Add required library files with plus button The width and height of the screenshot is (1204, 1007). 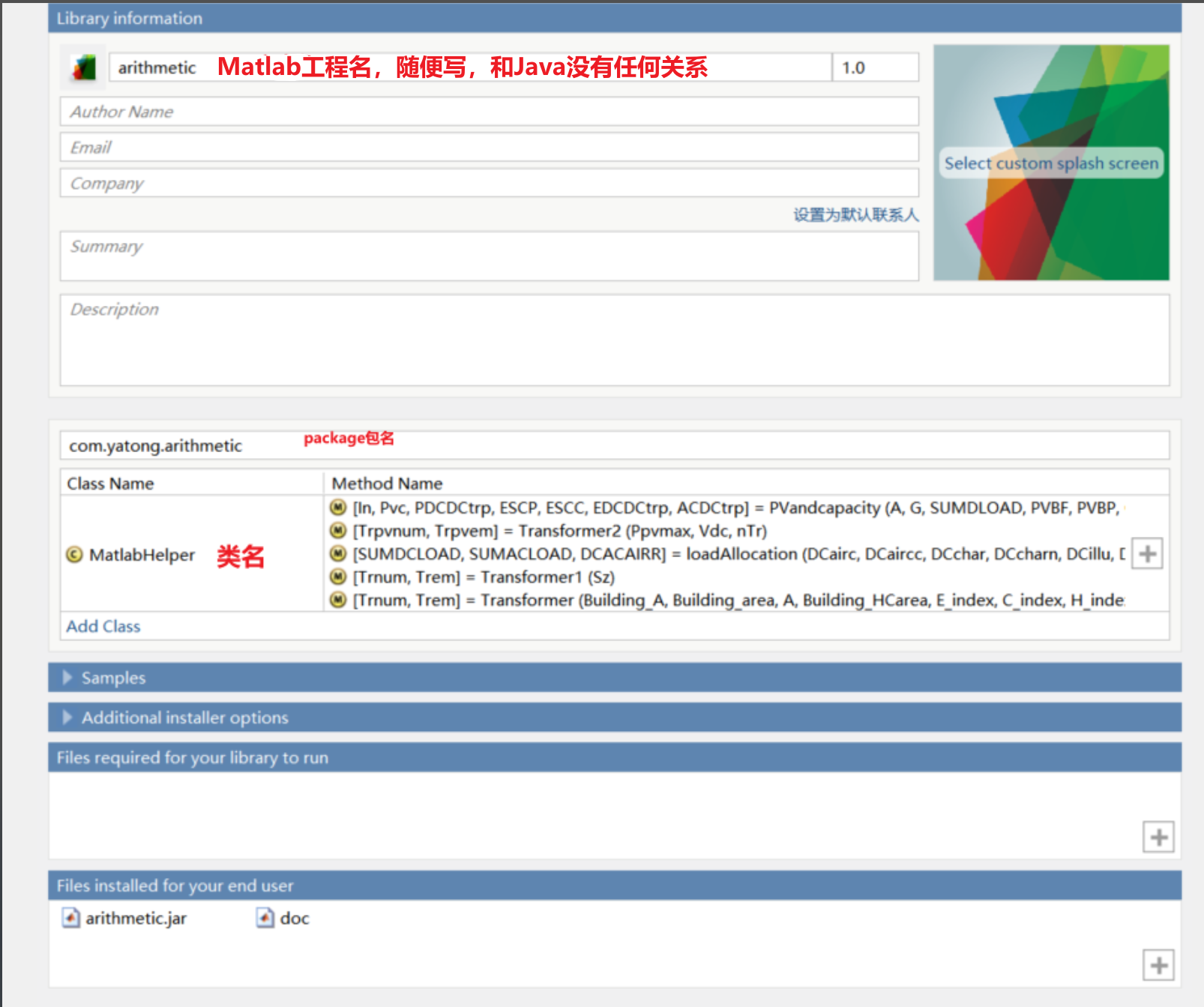[1158, 837]
